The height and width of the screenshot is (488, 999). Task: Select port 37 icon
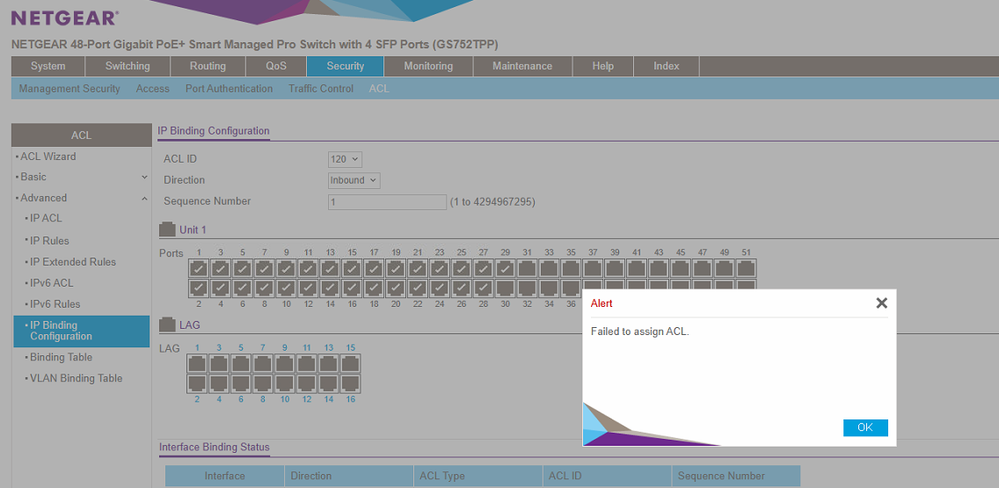pos(593,268)
